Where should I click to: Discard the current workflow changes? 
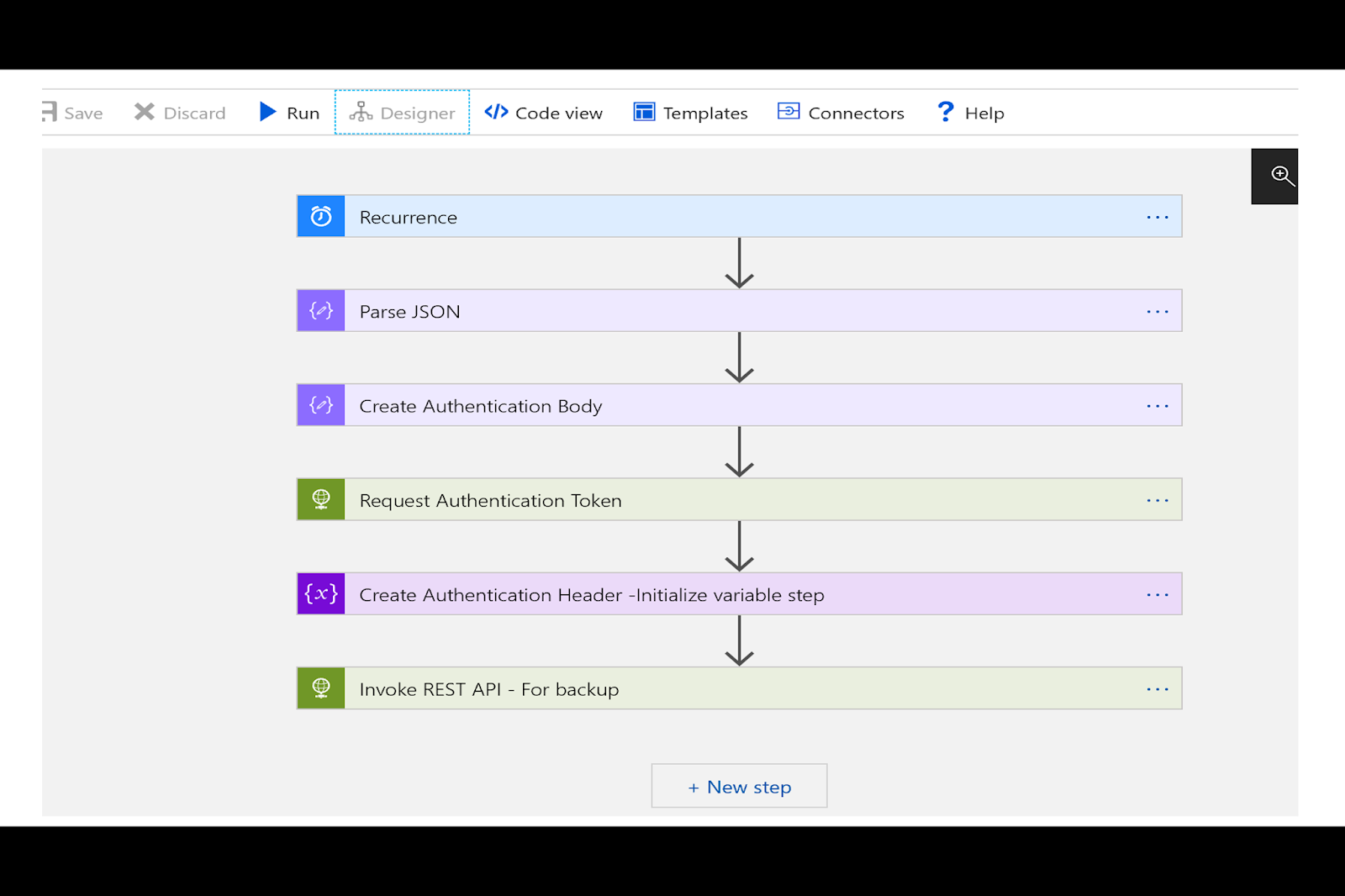point(179,113)
